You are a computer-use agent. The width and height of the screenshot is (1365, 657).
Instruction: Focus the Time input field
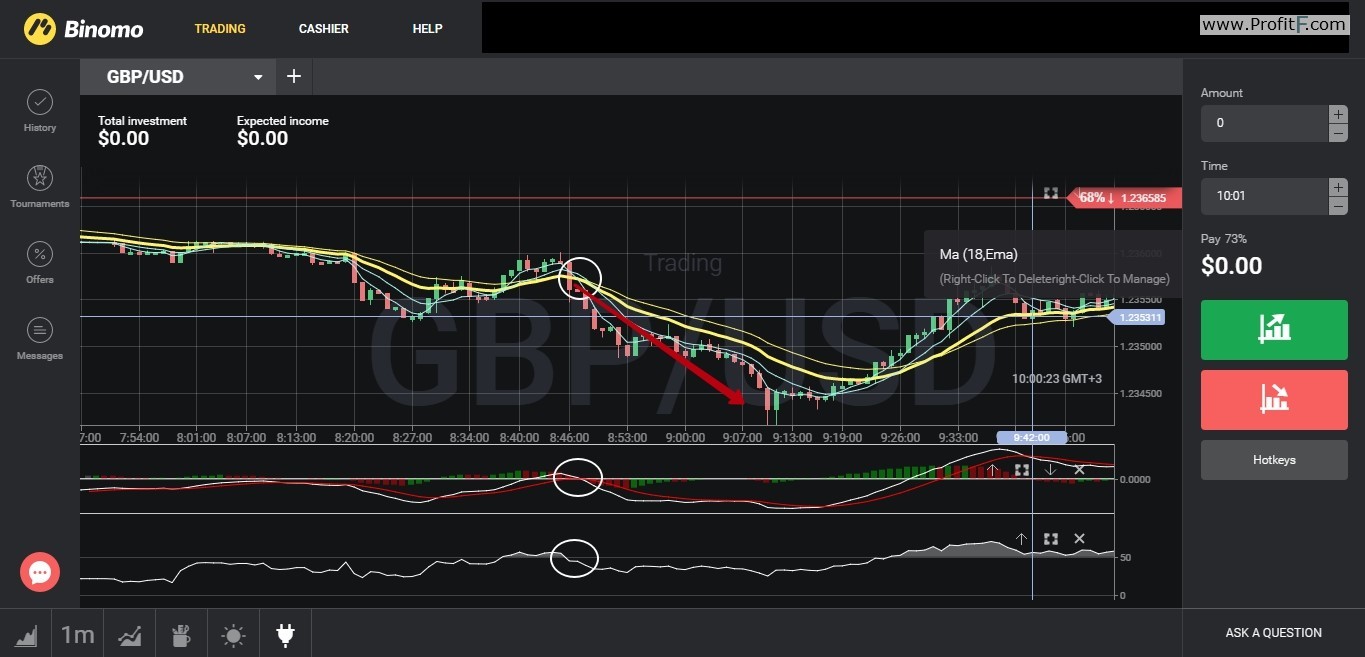[x=1264, y=196]
